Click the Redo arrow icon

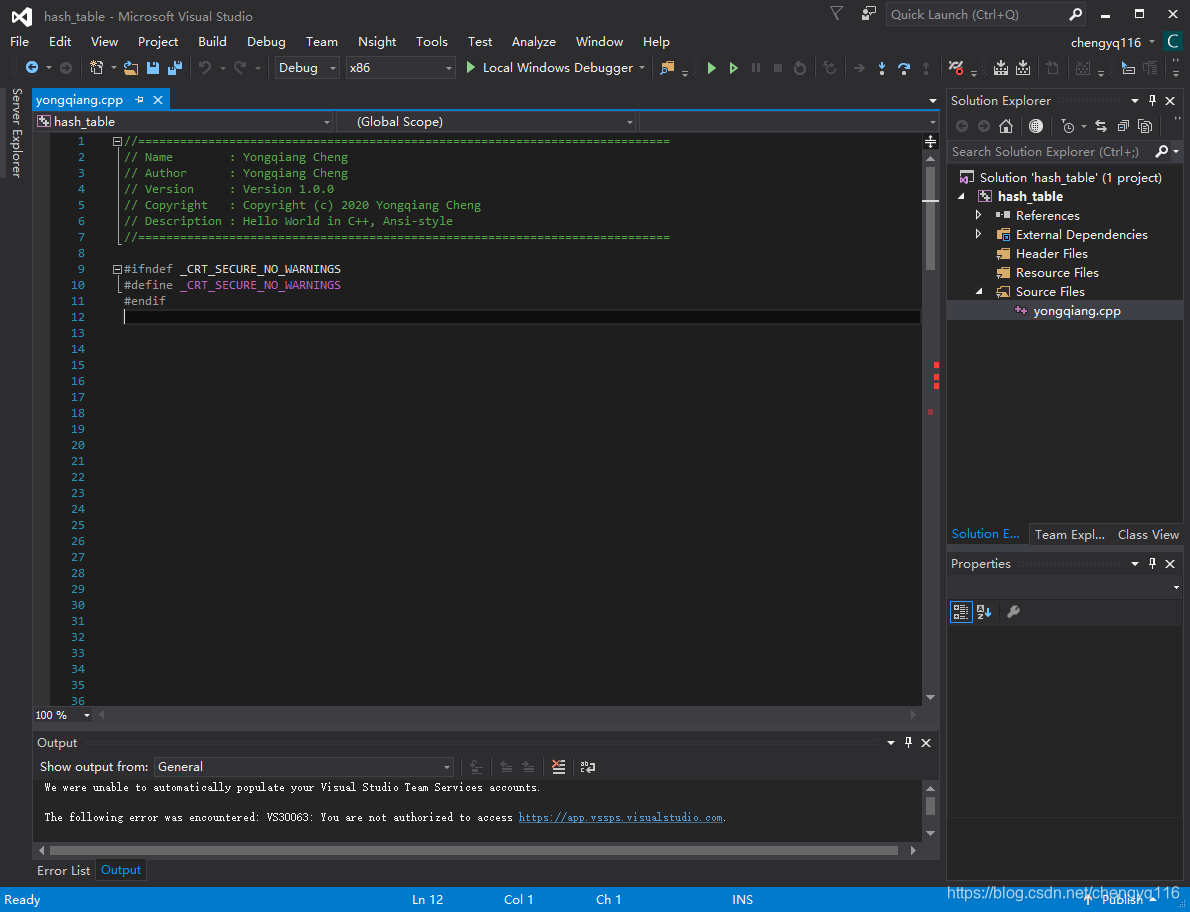[x=240, y=68]
